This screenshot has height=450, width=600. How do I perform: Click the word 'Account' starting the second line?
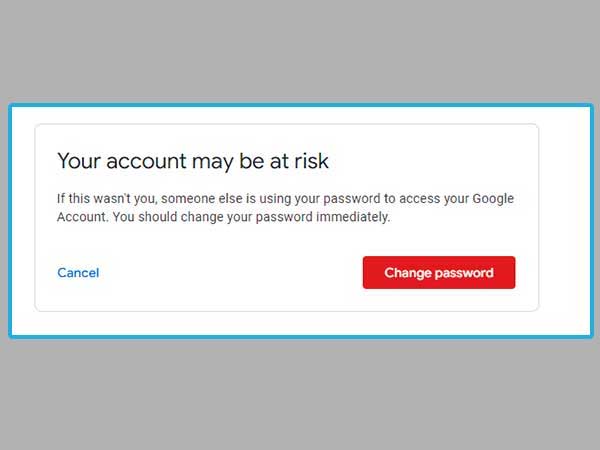[81, 217]
